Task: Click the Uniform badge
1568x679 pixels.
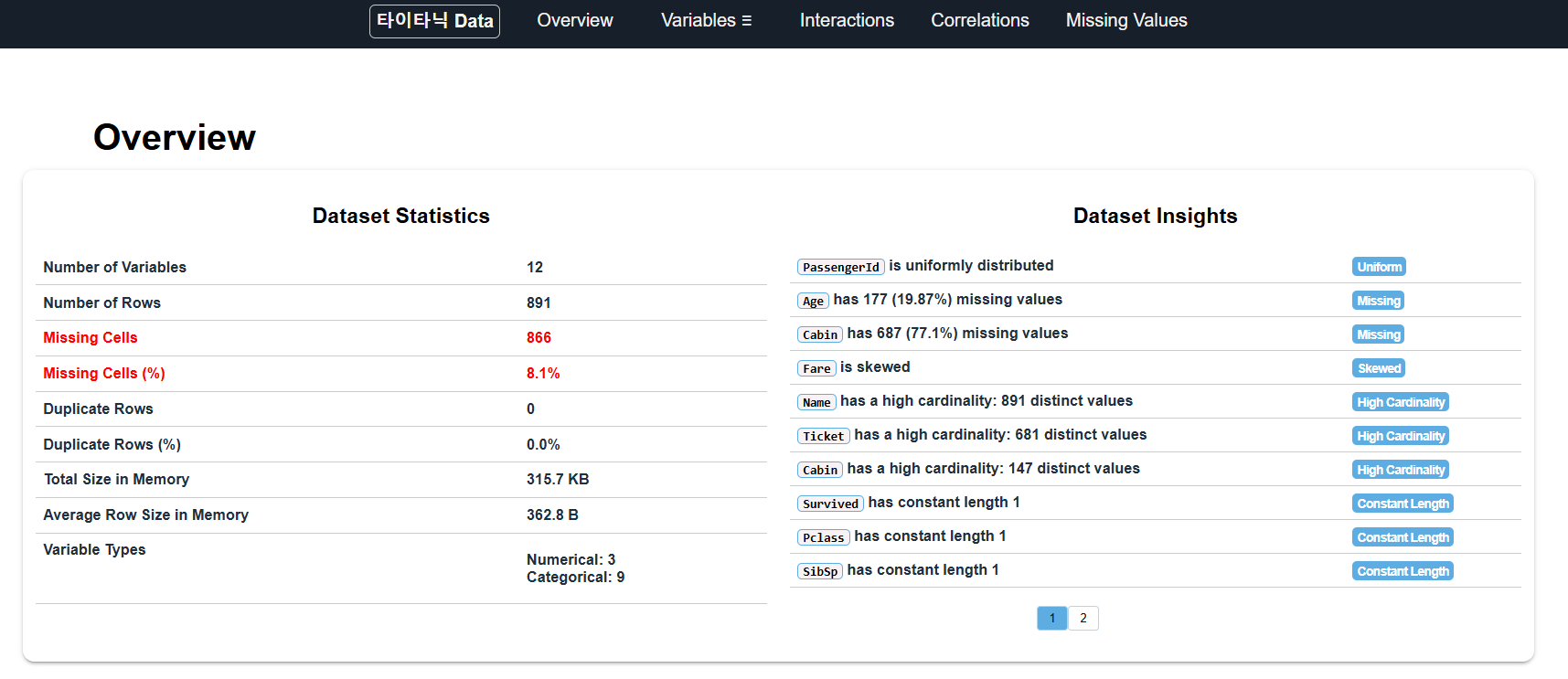Action: tap(1379, 267)
